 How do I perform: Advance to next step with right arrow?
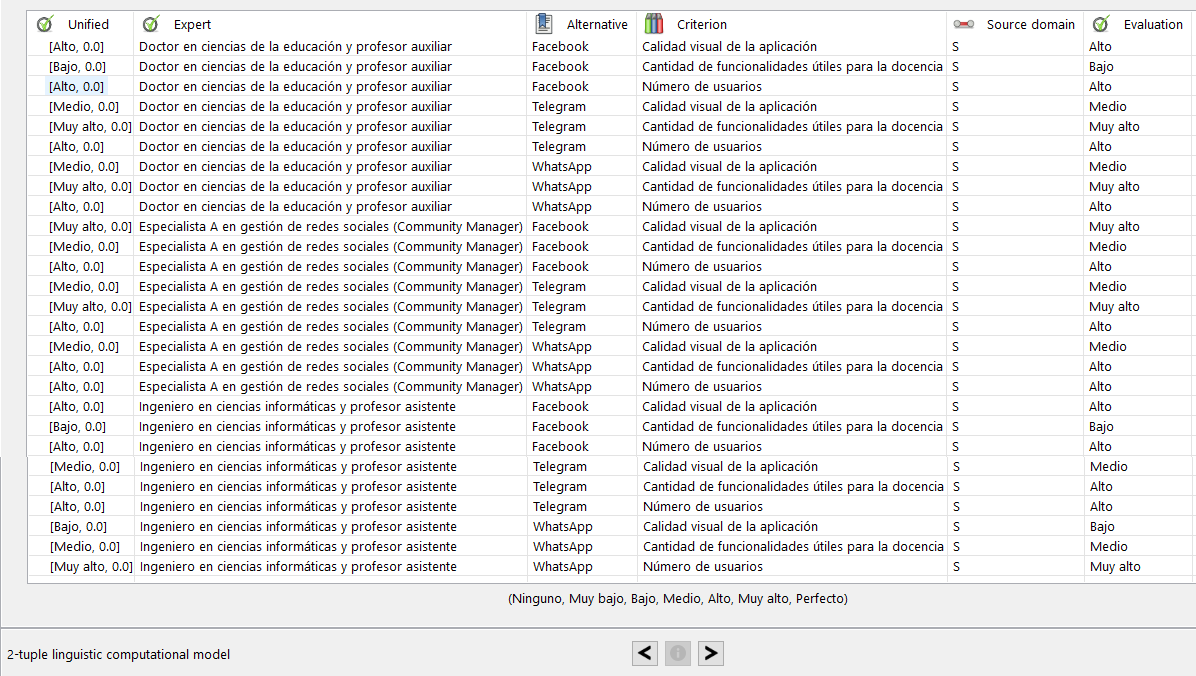pos(710,653)
